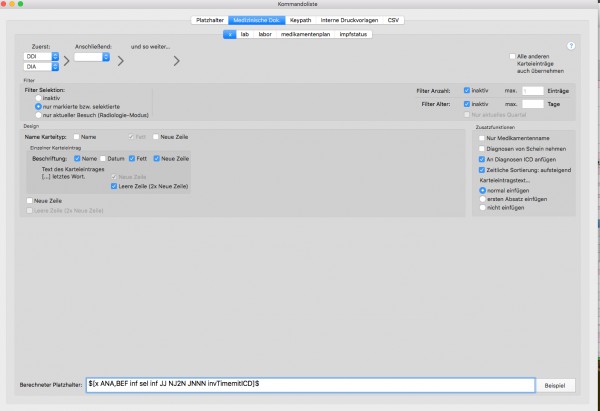600x411 pixels.
Task: Open the DIA dropdown under Zuerst
Action: pos(41,67)
